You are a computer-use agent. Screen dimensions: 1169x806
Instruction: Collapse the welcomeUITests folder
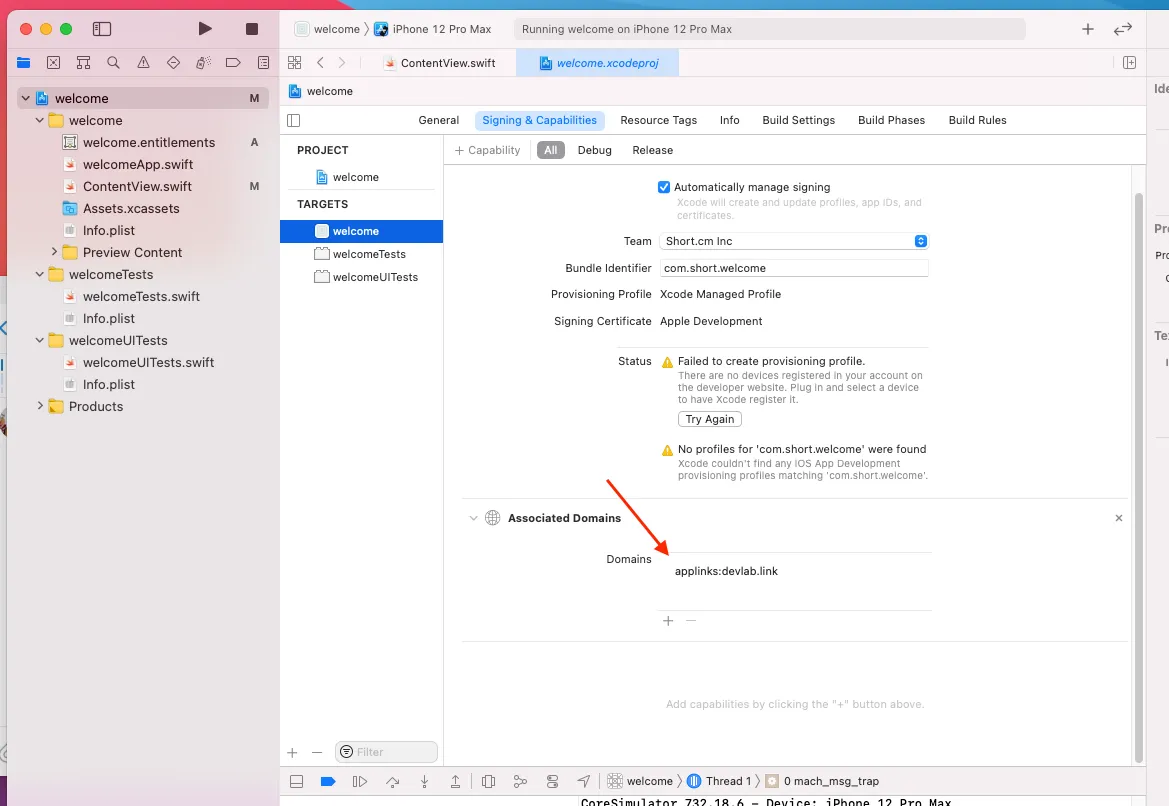tap(40, 340)
